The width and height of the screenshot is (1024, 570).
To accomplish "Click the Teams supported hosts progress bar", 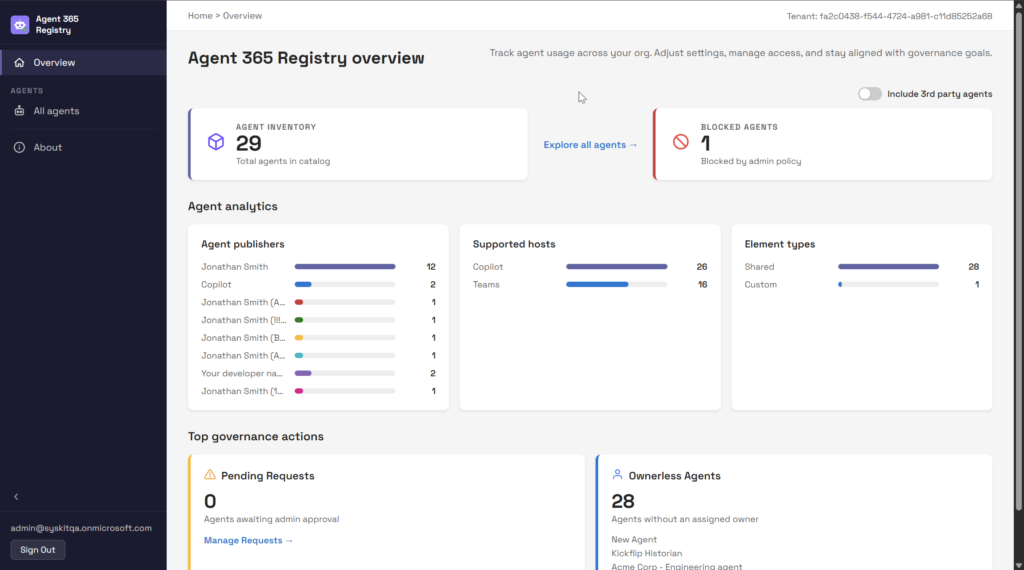I will click(x=616, y=285).
